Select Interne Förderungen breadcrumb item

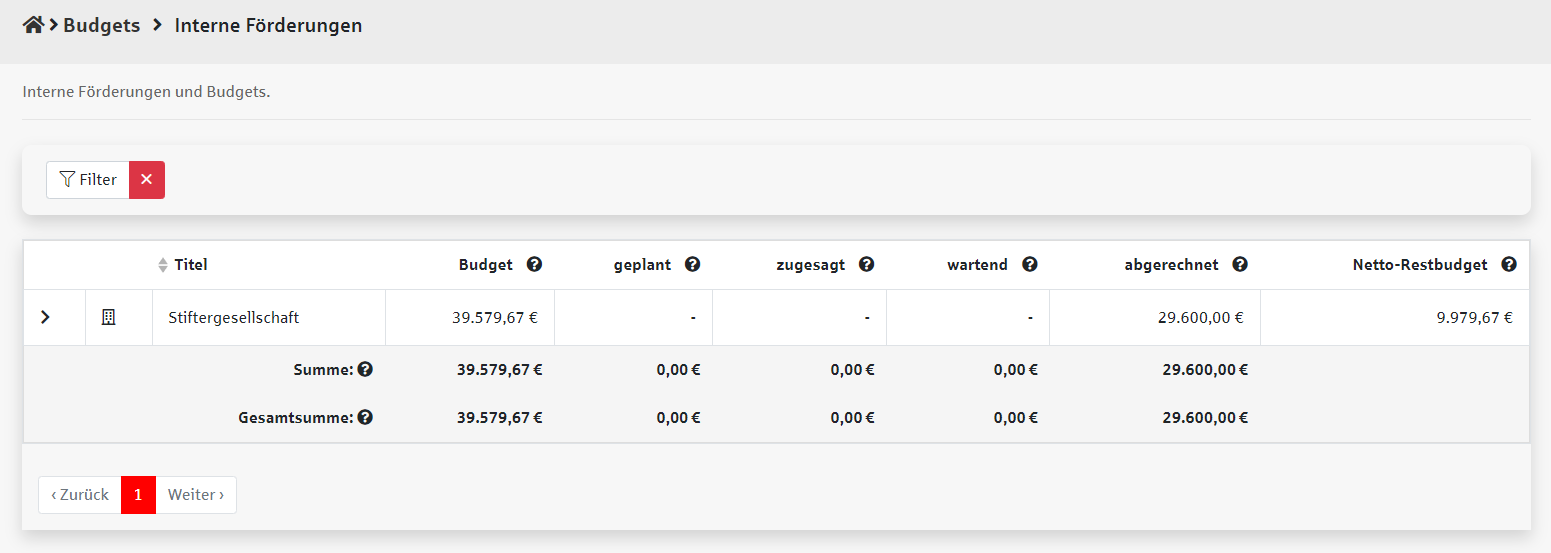click(x=268, y=26)
